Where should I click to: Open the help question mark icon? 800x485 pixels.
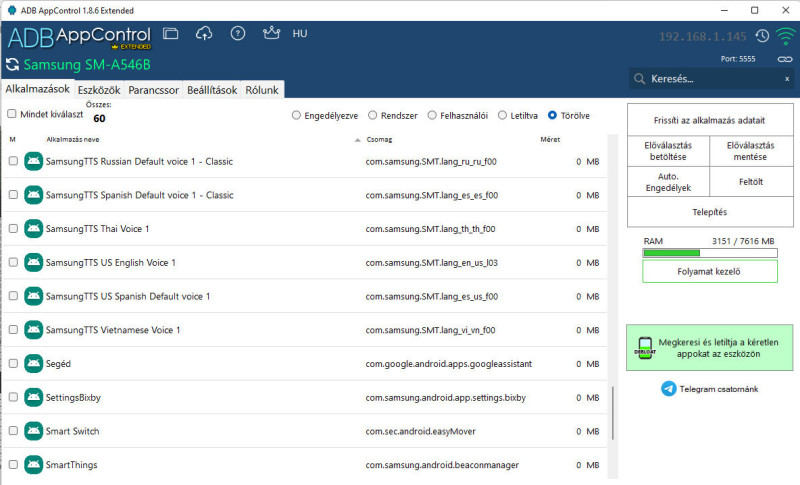point(238,34)
